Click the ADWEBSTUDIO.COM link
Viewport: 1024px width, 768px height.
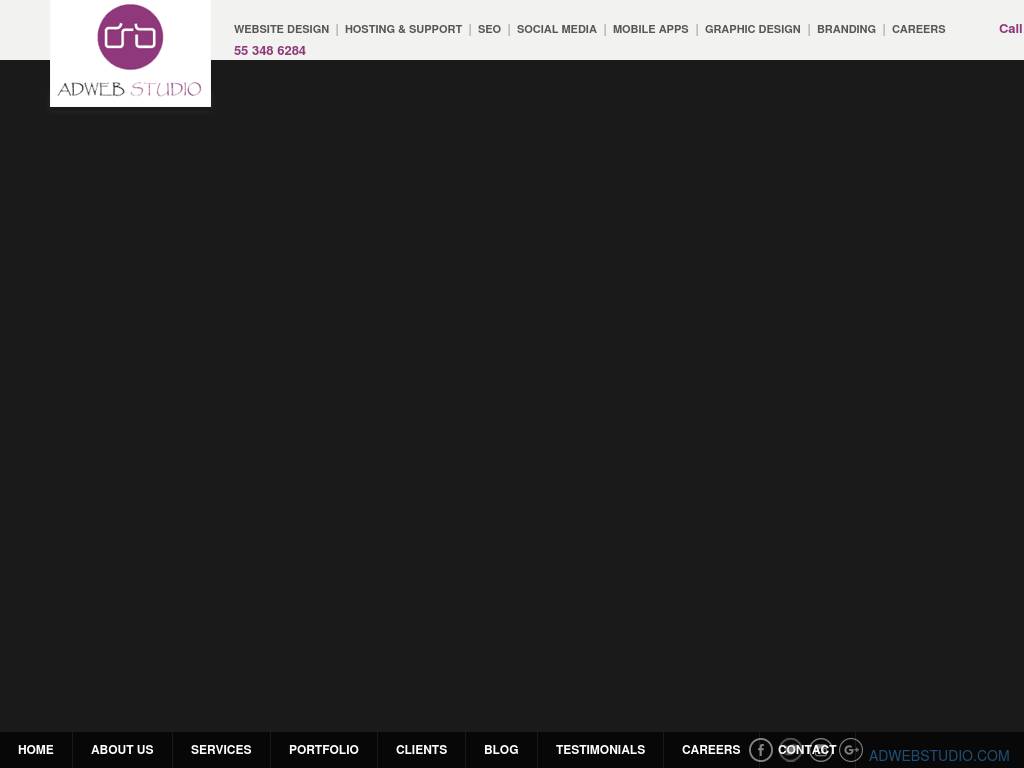[939, 756]
